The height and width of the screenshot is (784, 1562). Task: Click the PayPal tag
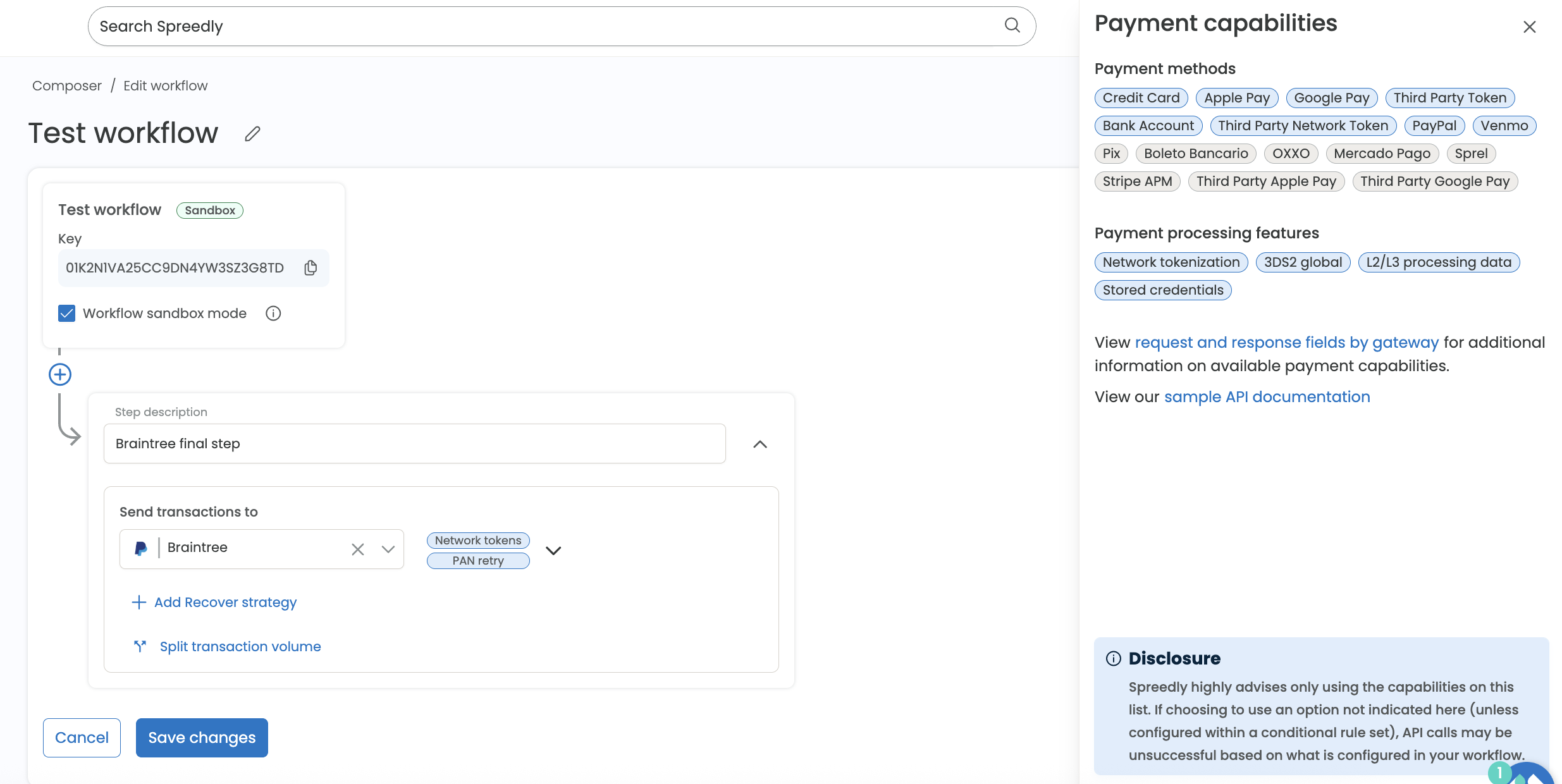pos(1434,126)
